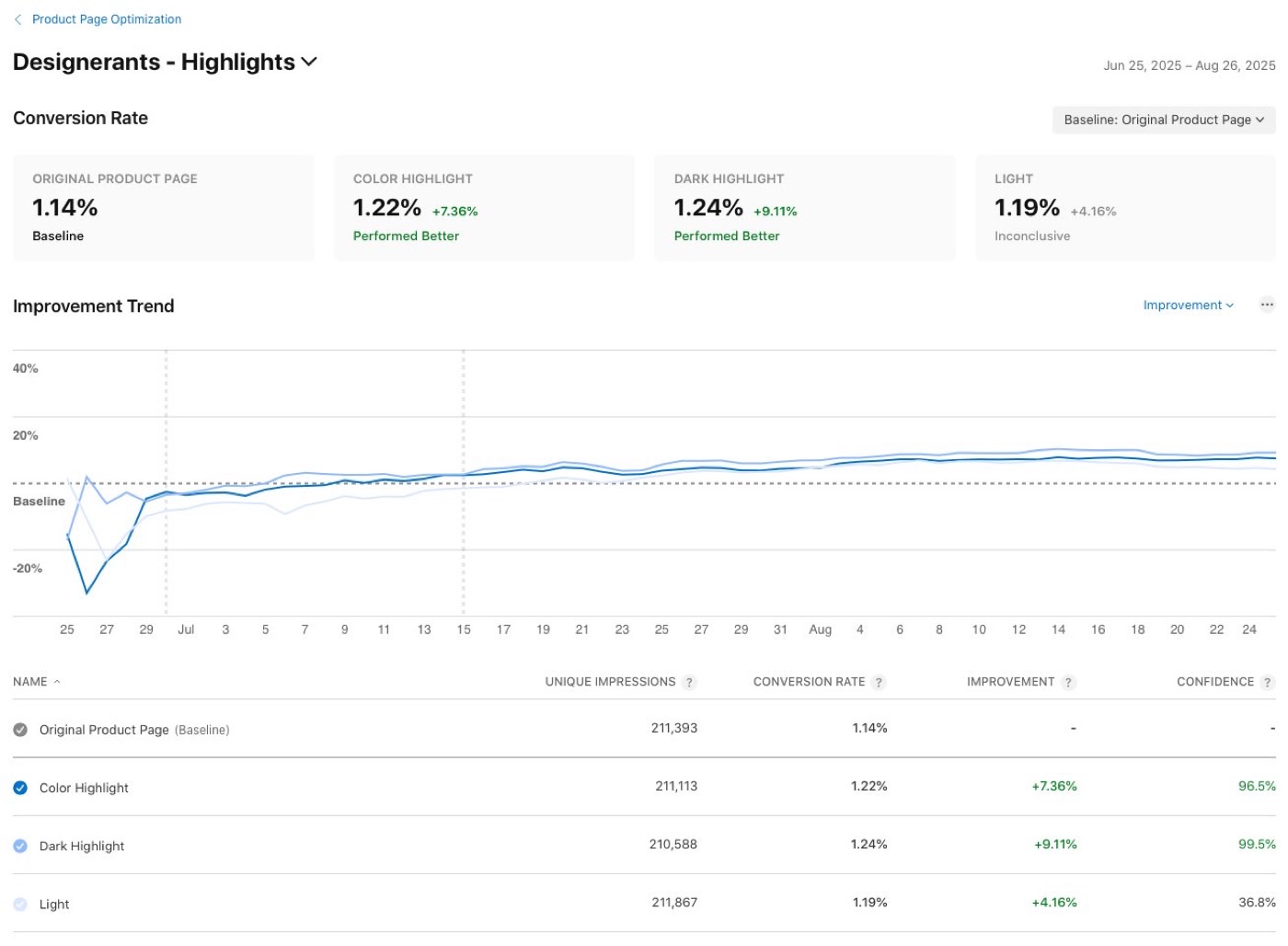Click the 211,867 unique impressions cell
Viewport: 1288px width, 946px height.
(674, 902)
